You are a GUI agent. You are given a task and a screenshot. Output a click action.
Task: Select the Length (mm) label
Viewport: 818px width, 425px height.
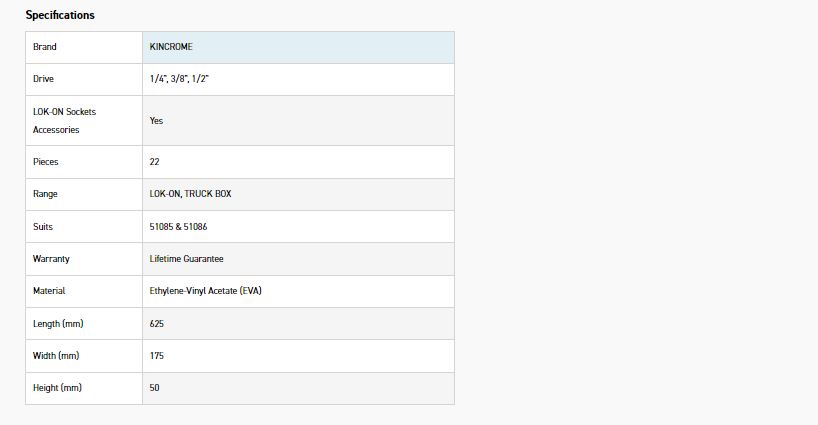(x=57, y=324)
